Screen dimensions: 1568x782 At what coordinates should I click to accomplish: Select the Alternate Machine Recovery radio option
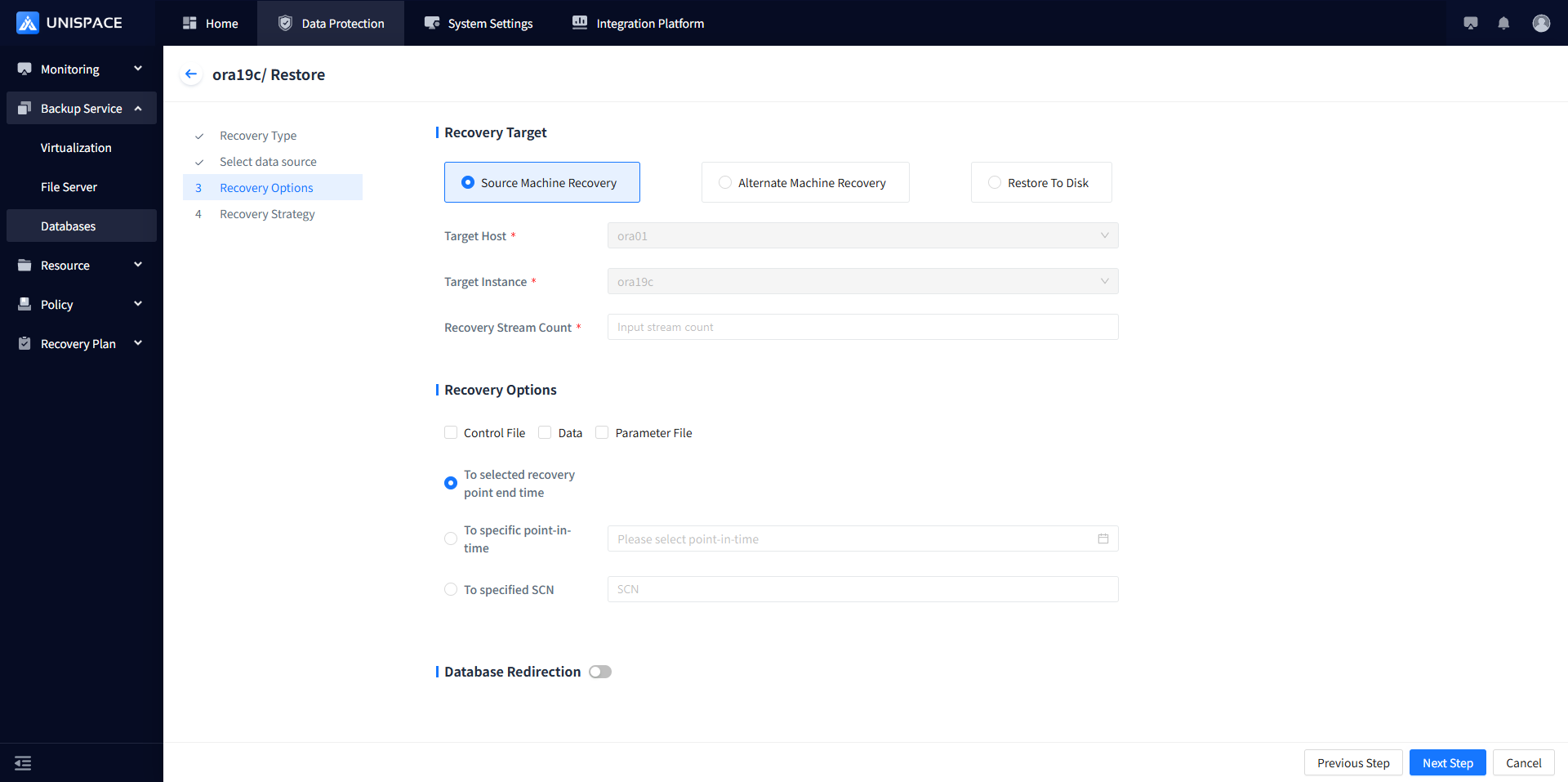click(725, 183)
